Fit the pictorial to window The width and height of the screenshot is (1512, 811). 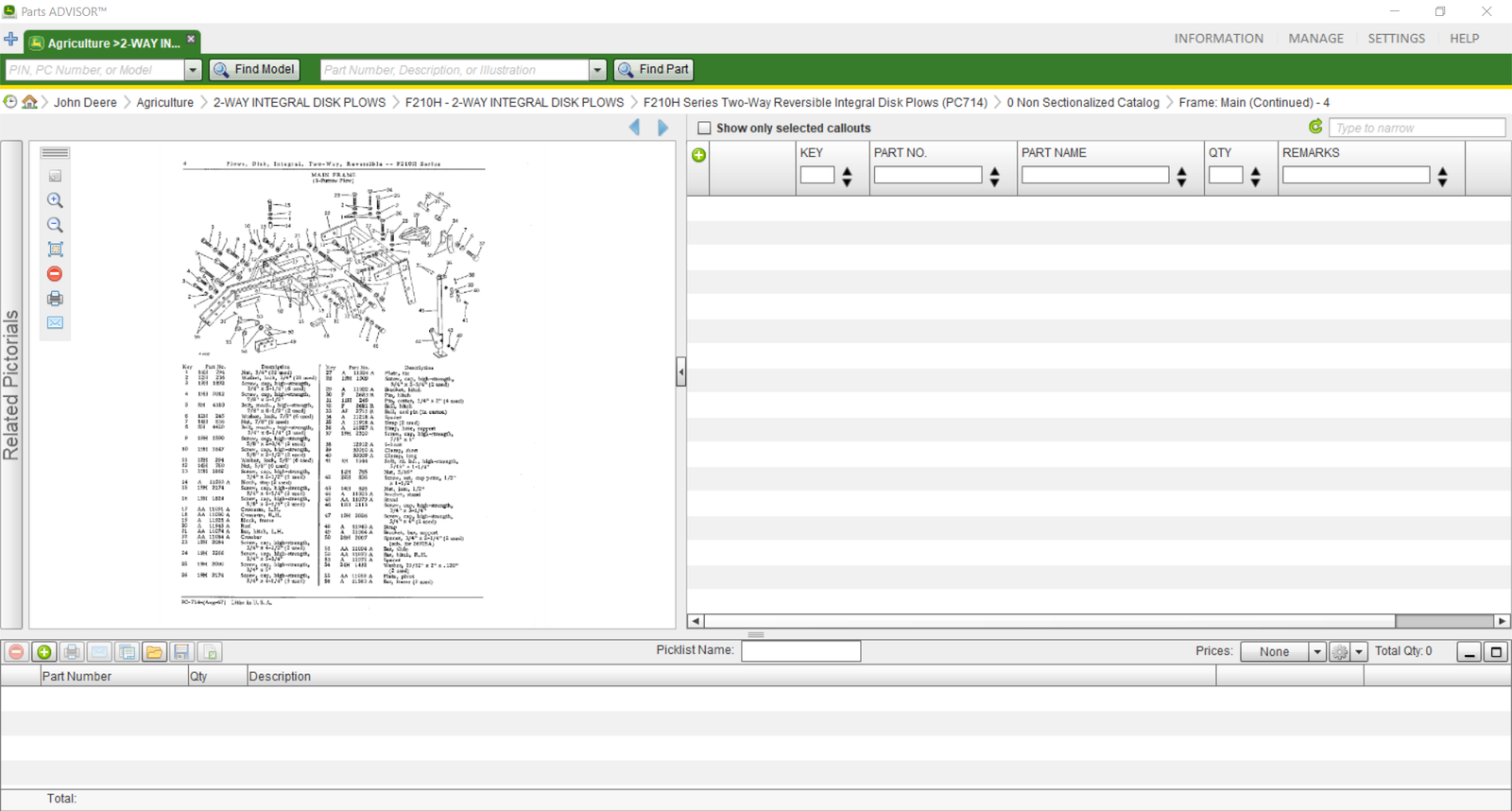[x=55, y=250]
